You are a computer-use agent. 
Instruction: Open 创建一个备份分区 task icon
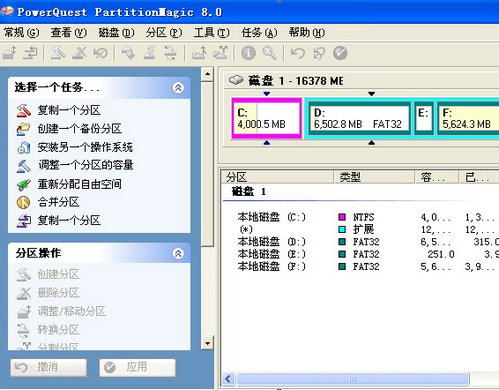[24, 129]
